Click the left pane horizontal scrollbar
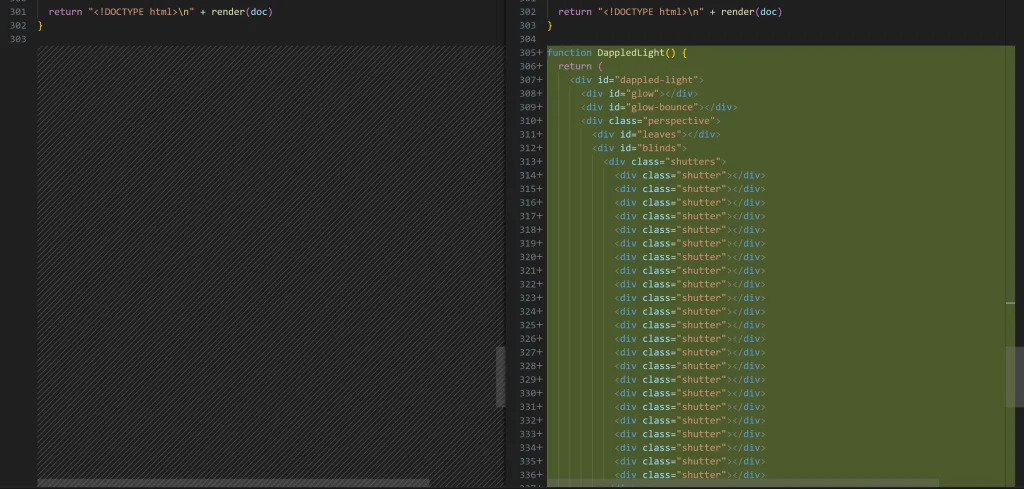This screenshot has height=489, width=1024. 233,483
